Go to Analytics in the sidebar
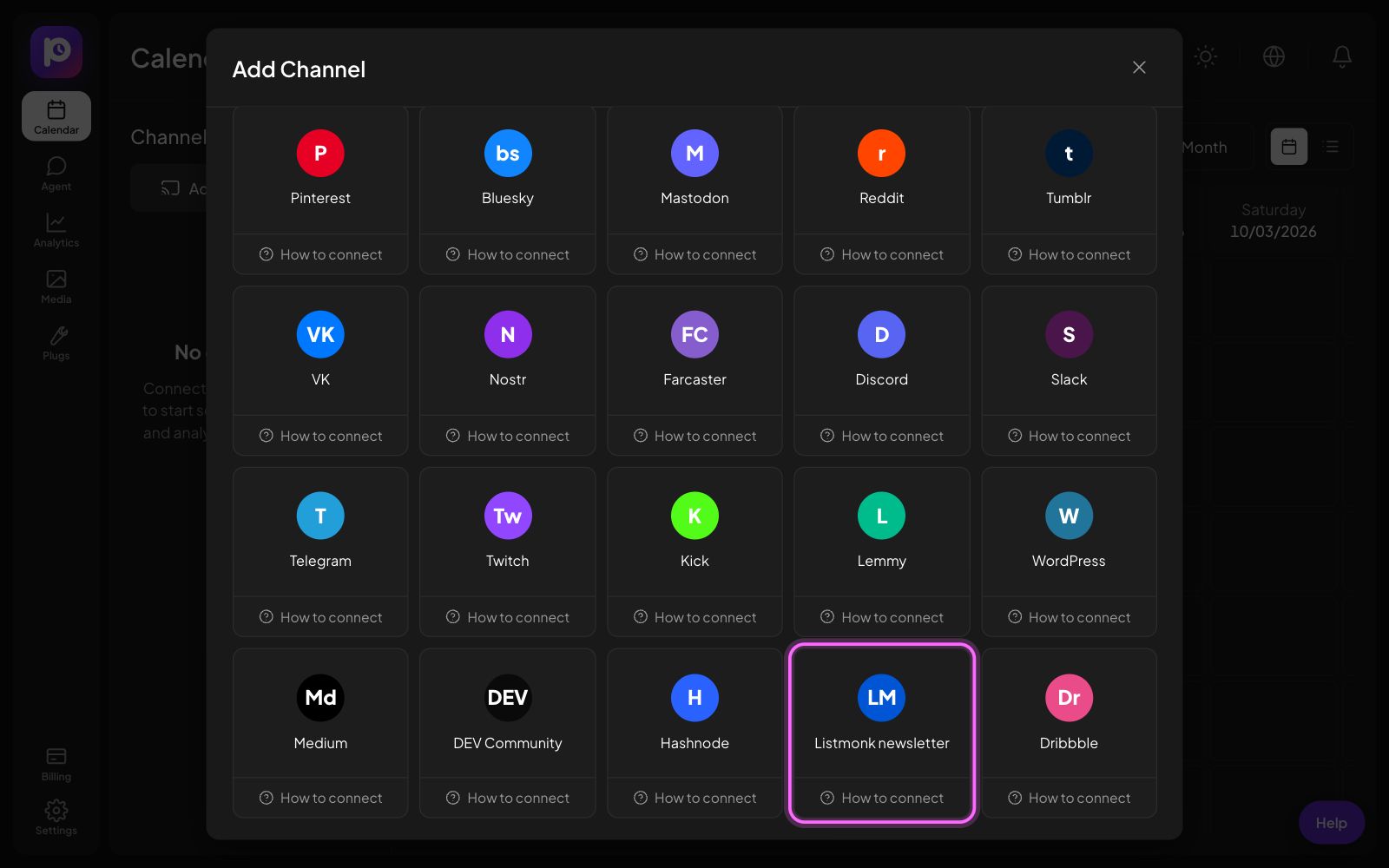Image resolution: width=1389 pixels, height=868 pixels. [x=56, y=230]
